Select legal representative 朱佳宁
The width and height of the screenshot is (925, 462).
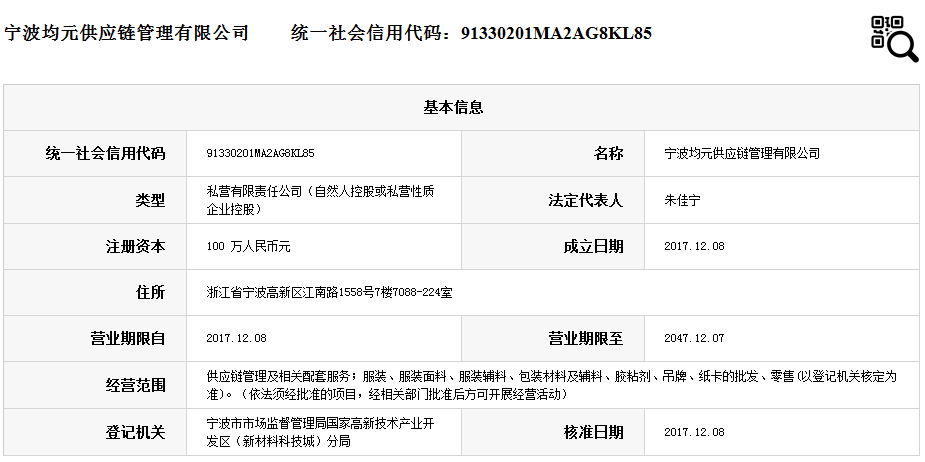[x=683, y=200]
